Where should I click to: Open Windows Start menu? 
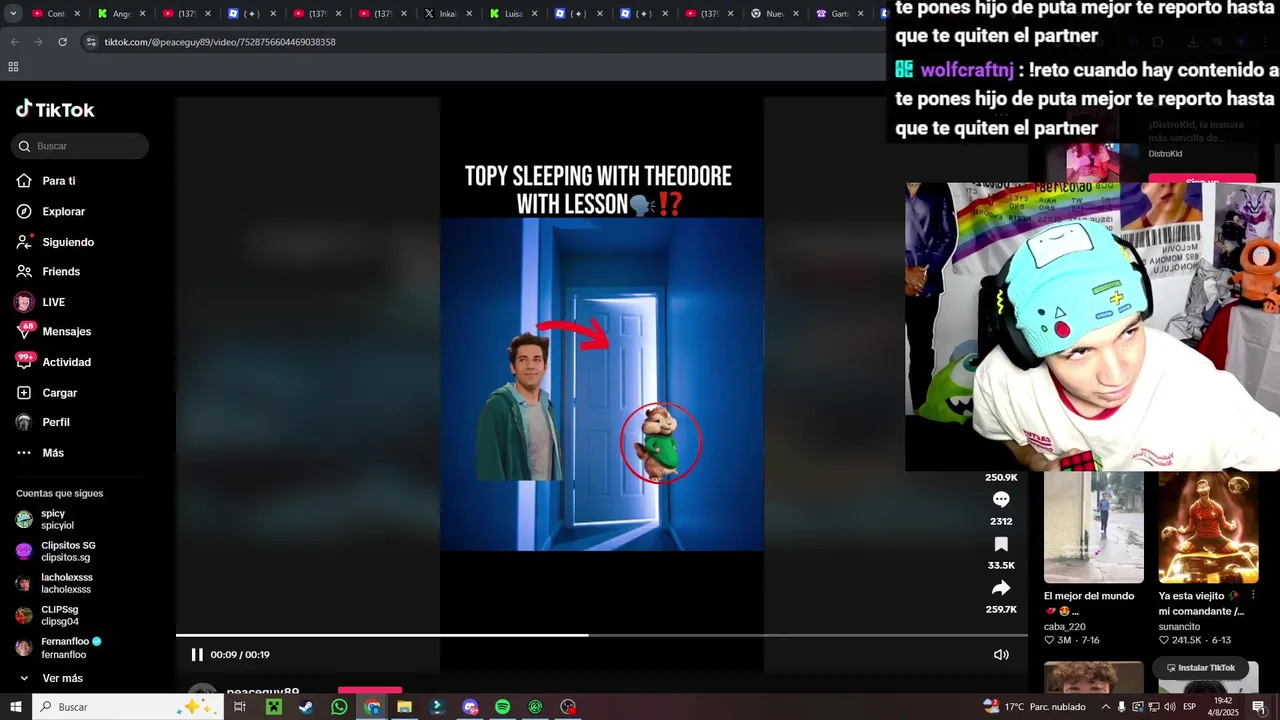pyautogui.click(x=15, y=707)
